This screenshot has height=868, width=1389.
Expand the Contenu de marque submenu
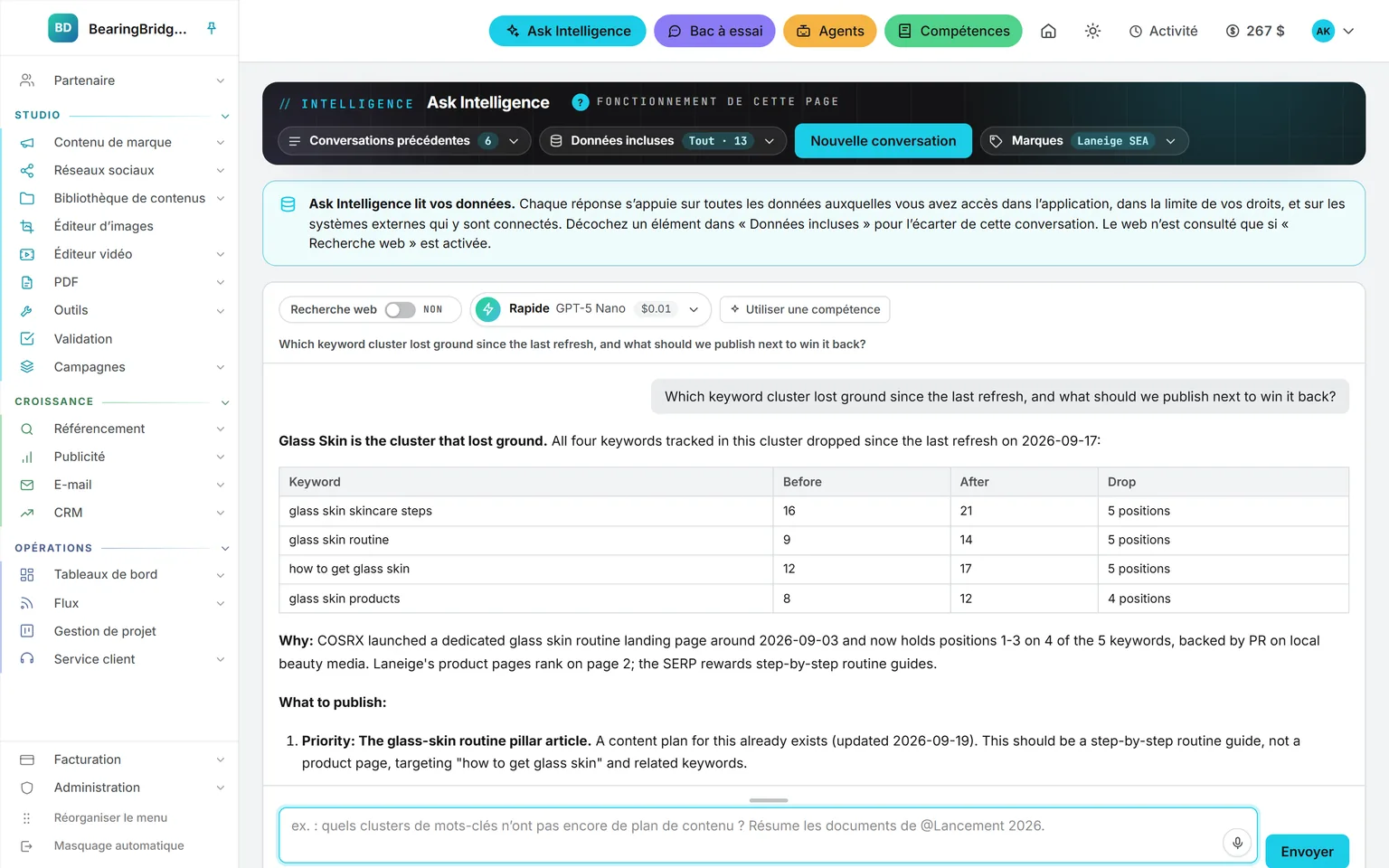(x=221, y=143)
